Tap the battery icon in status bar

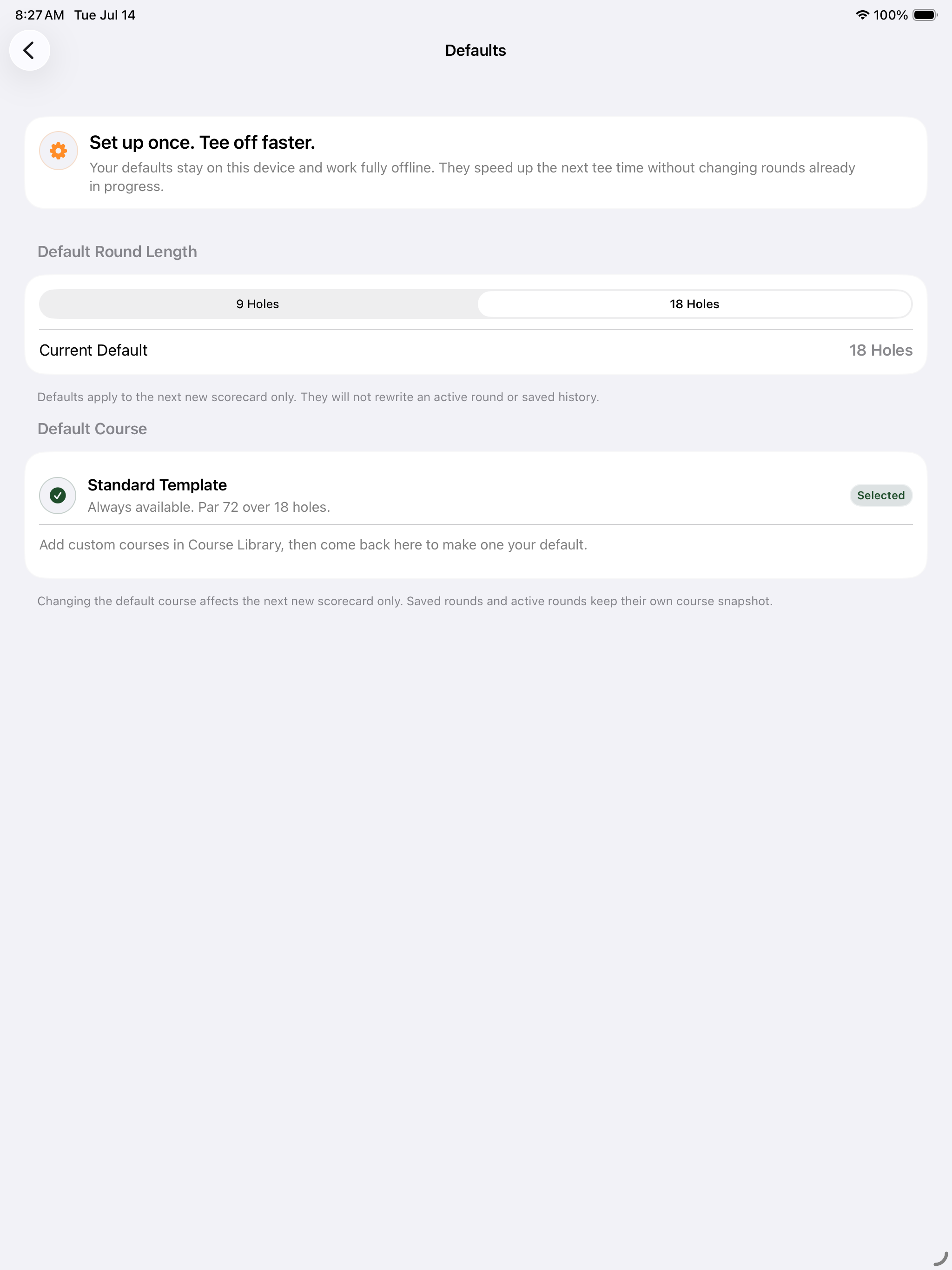click(x=925, y=15)
